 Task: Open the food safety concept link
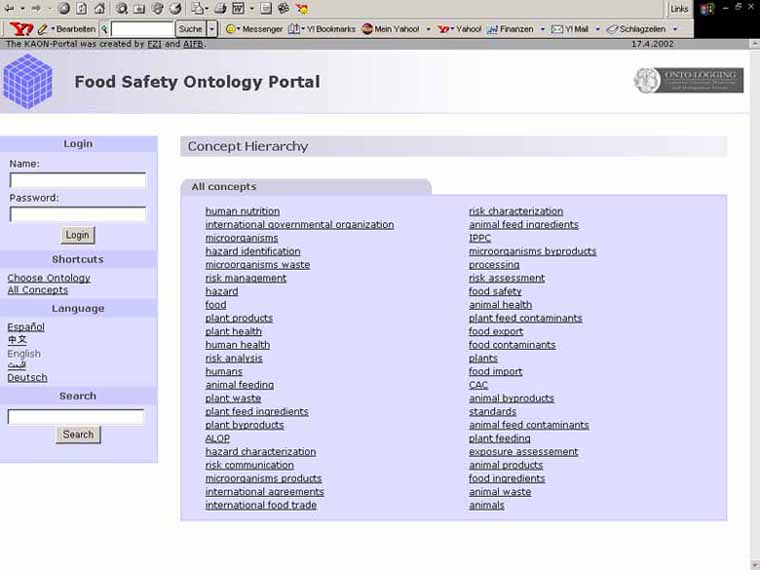(495, 292)
